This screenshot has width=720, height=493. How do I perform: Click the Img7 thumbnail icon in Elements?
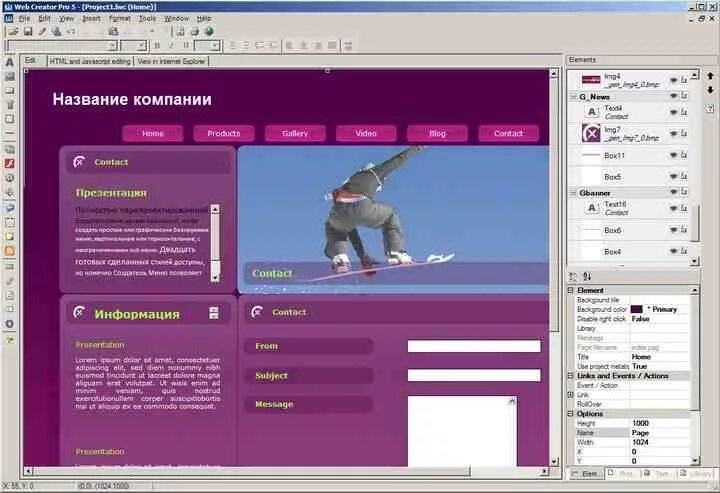pyautogui.click(x=591, y=134)
